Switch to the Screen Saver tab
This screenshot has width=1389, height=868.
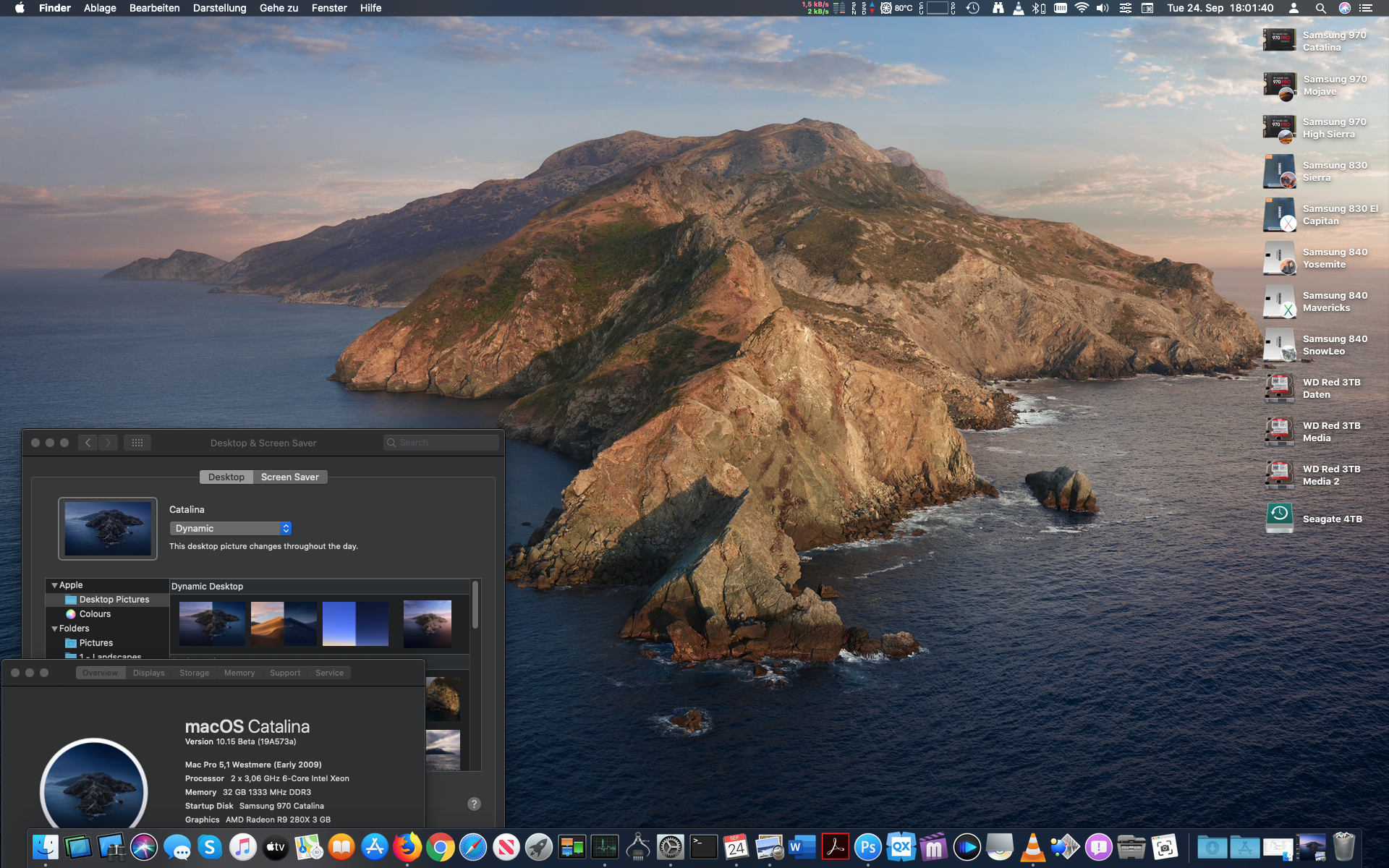pos(289,477)
